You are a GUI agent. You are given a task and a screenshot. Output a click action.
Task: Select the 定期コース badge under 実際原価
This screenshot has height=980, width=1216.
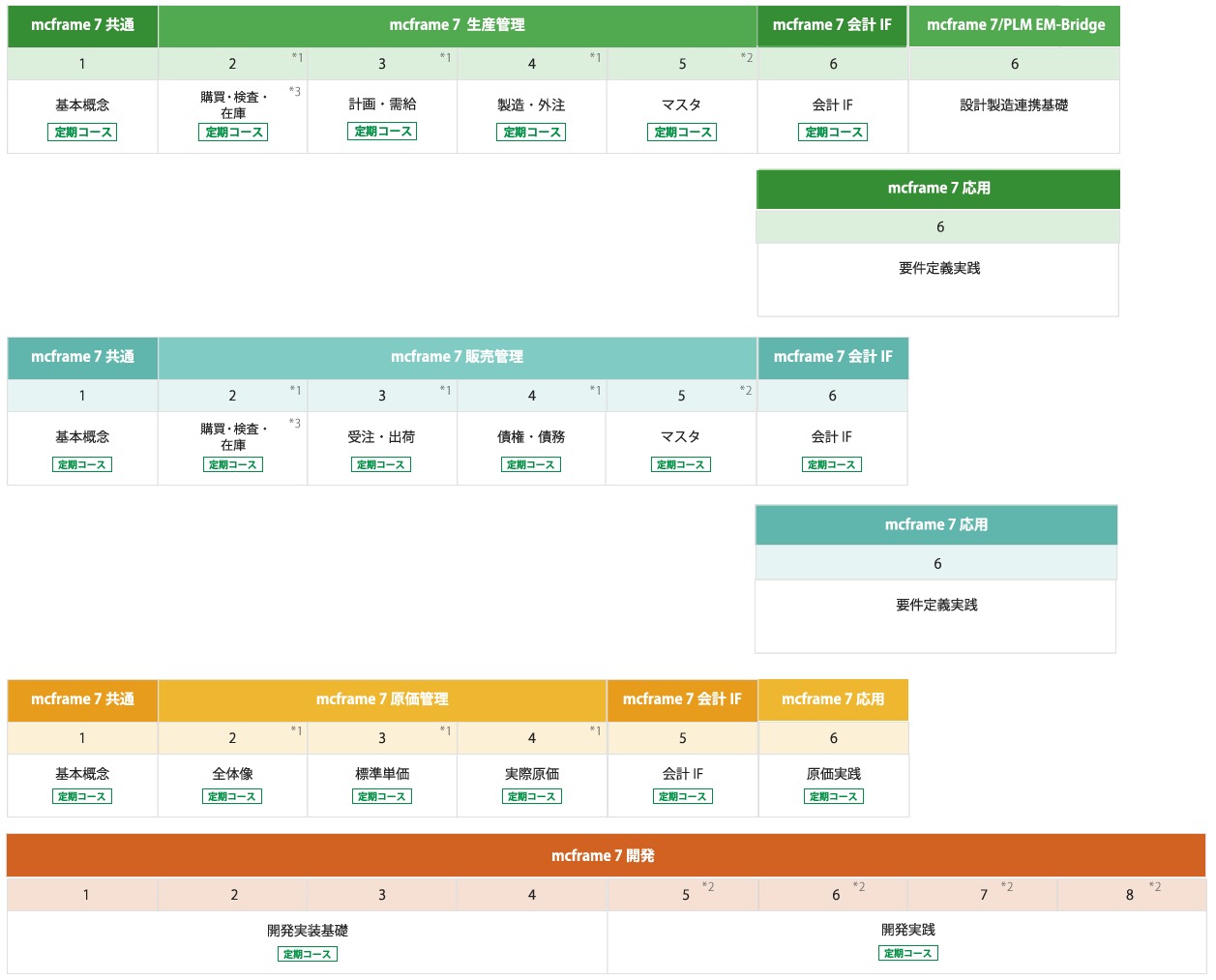(532, 796)
